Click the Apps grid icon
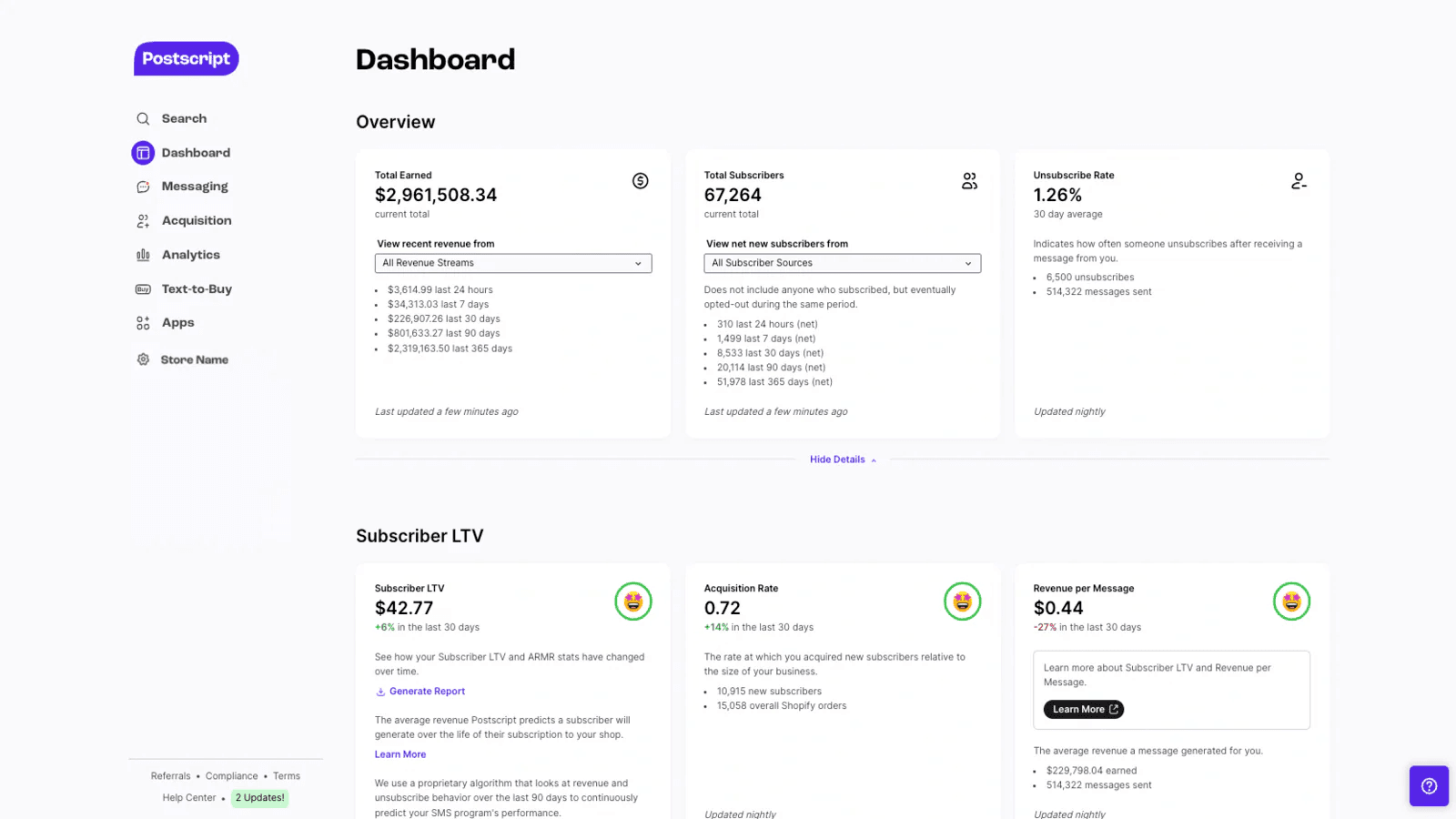1456x819 pixels. point(143,323)
